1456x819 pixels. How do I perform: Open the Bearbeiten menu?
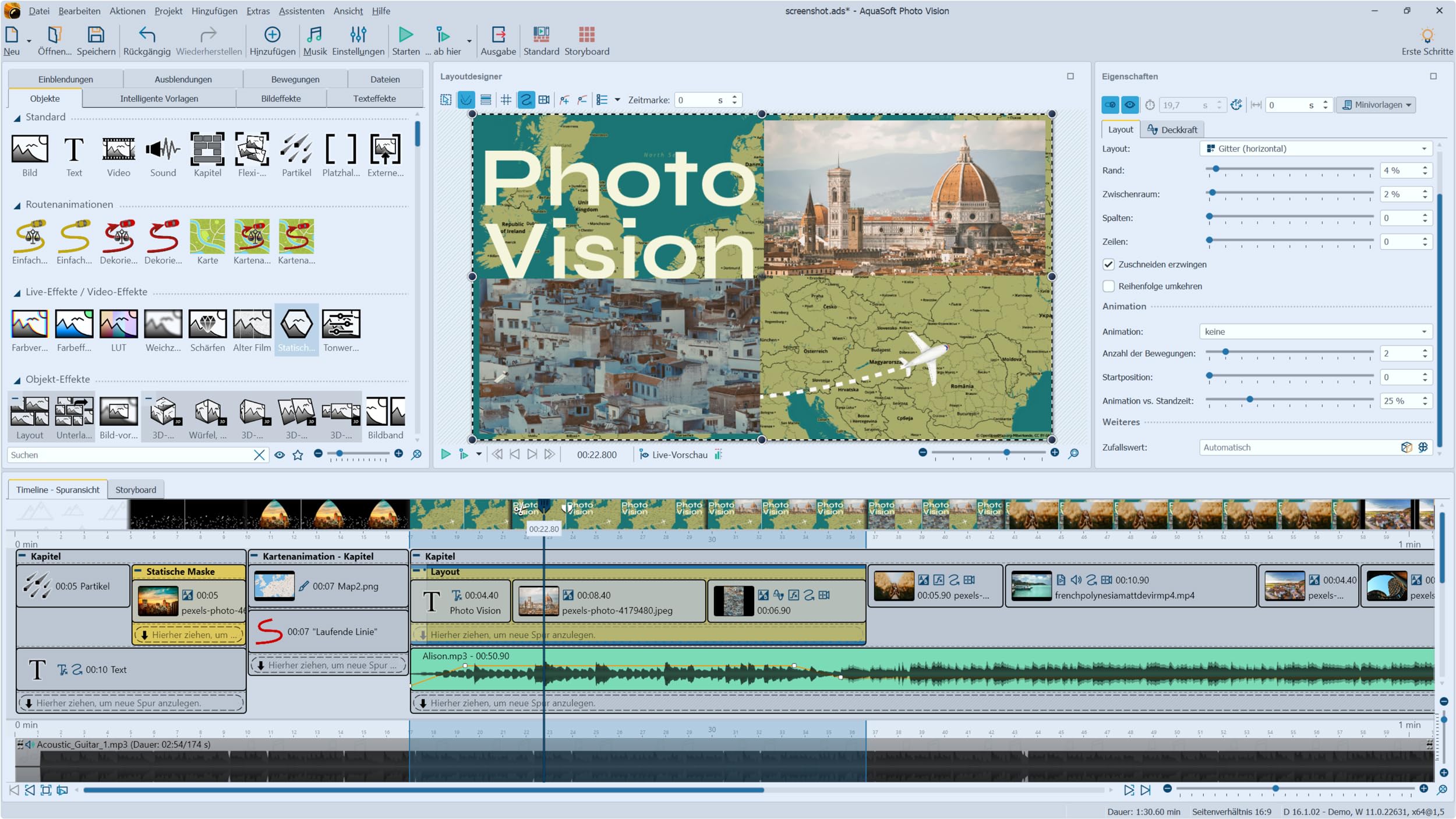(x=79, y=11)
